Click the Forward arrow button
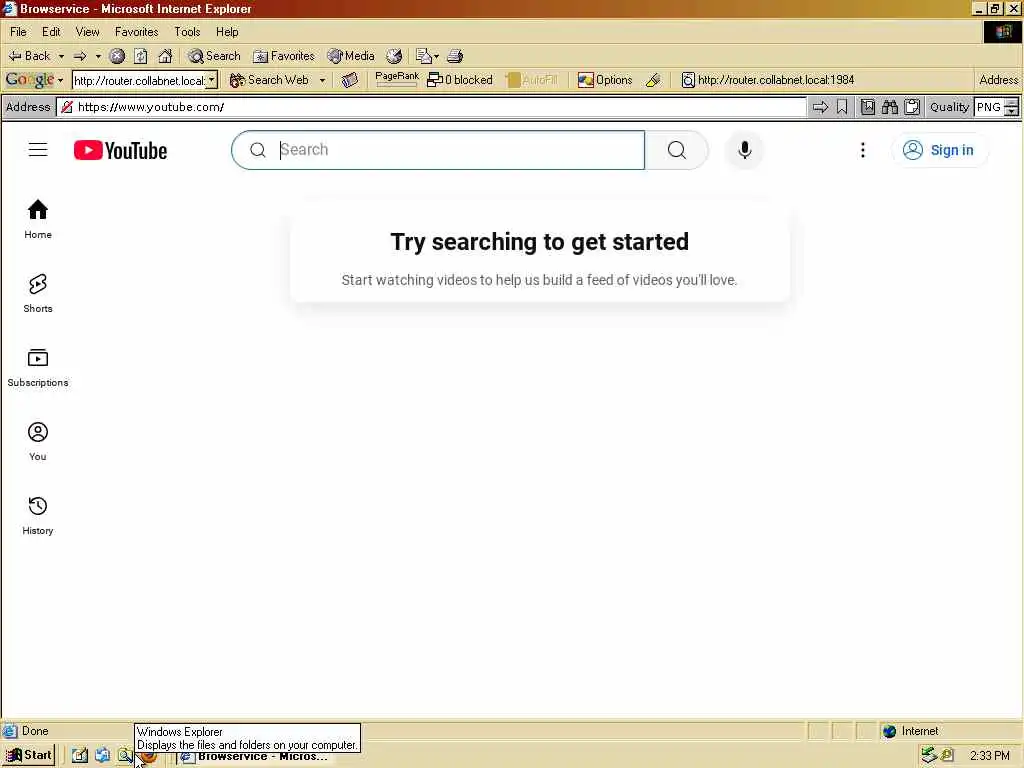The width and height of the screenshot is (1024, 768). click(80, 56)
